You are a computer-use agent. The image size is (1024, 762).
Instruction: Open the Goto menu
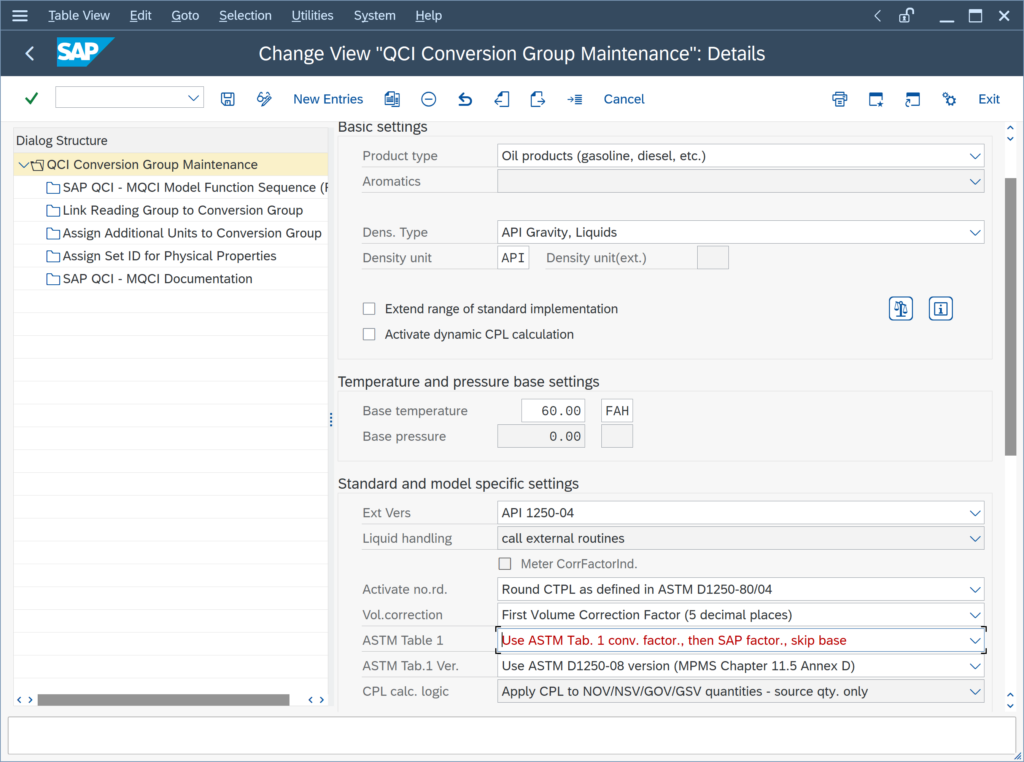[185, 16]
